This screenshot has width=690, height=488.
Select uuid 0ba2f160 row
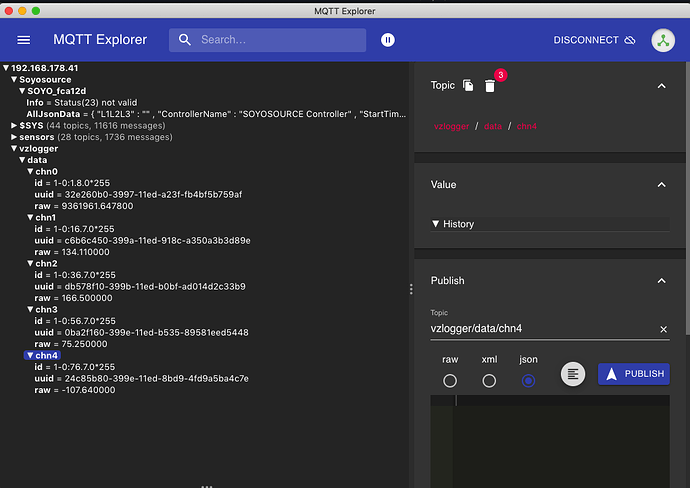pyautogui.click(x=141, y=332)
